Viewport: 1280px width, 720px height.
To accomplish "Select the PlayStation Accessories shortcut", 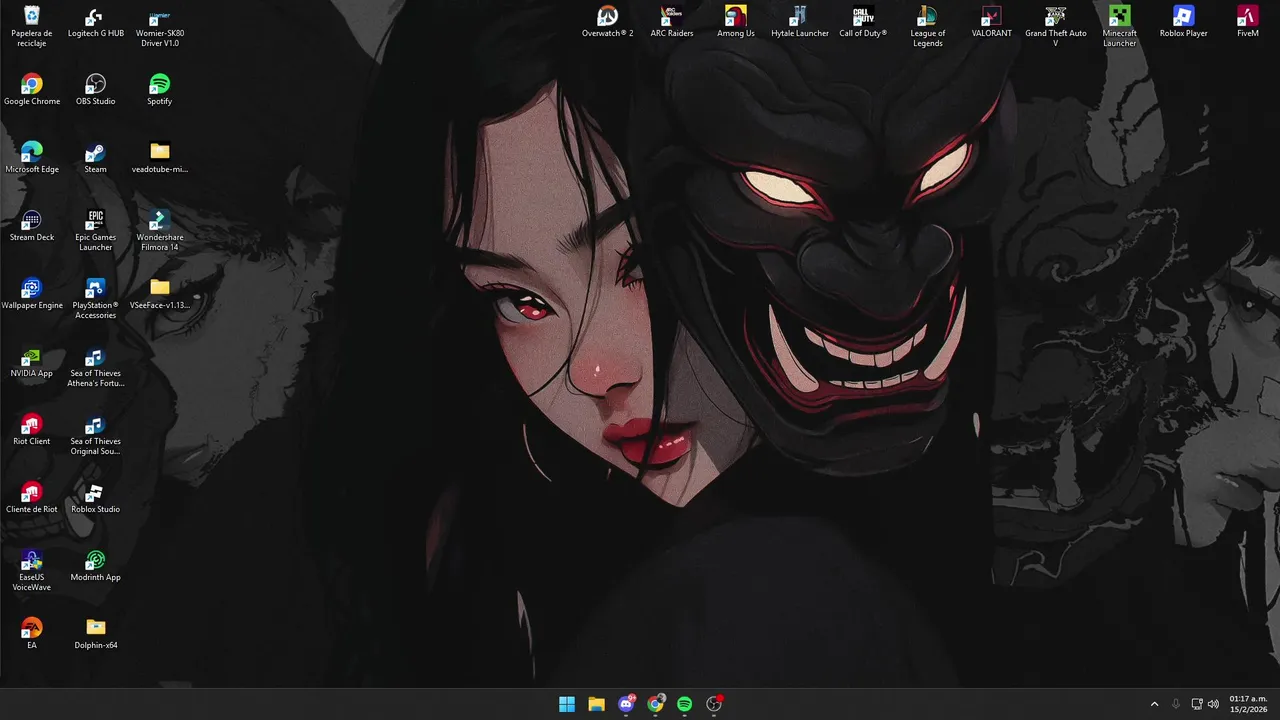I will tap(96, 298).
